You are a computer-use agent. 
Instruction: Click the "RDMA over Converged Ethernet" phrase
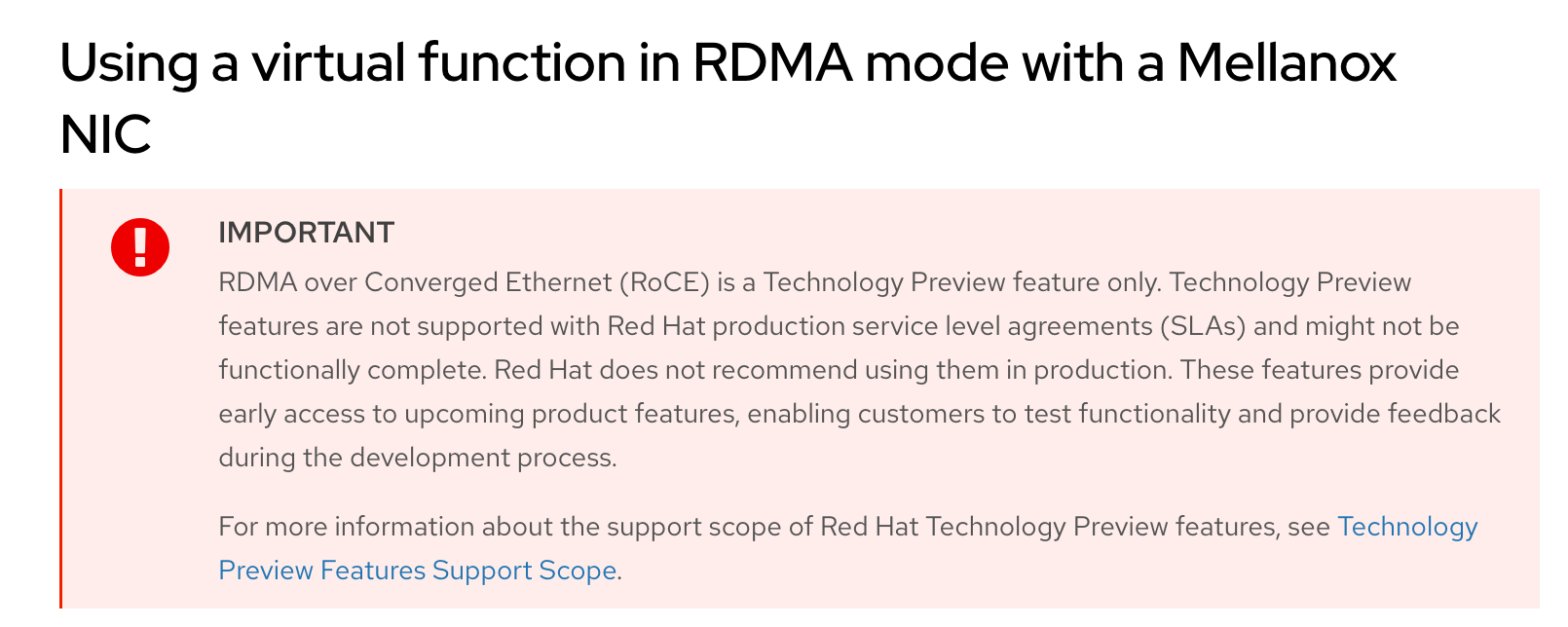point(414,282)
